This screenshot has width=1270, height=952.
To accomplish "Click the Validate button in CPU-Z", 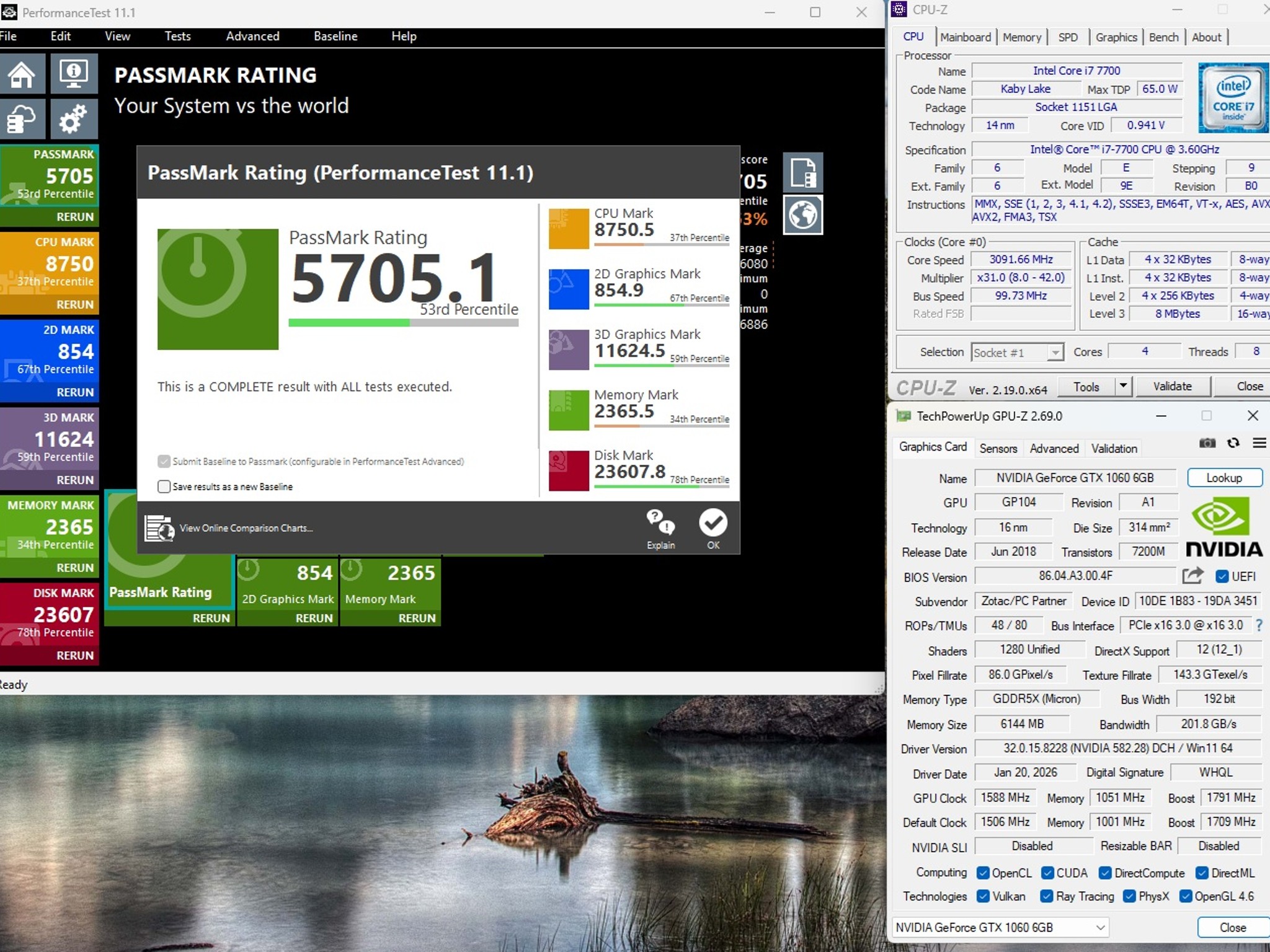I will (x=1172, y=386).
